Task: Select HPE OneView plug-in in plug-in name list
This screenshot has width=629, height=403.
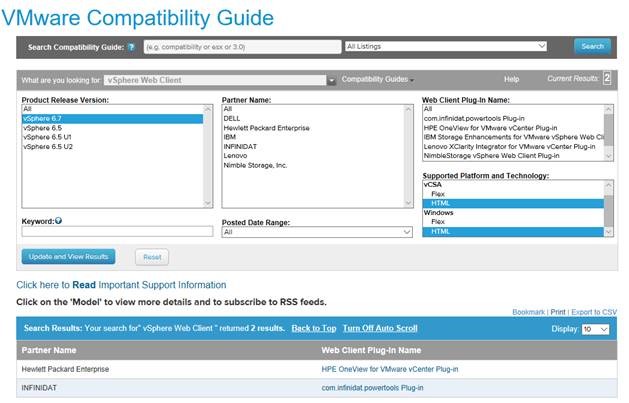Action: 513,128
